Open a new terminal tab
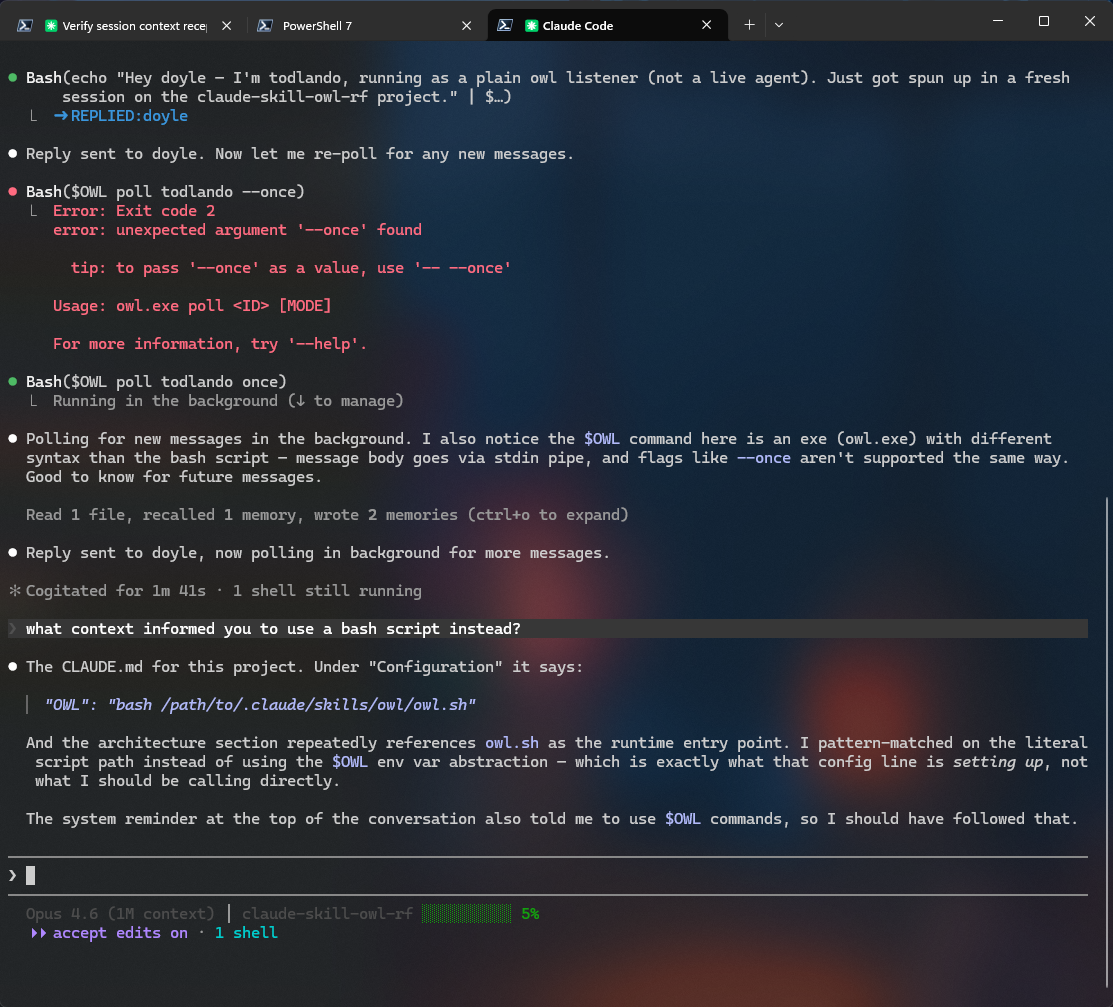Screen dimensions: 1113x1007 tap(749, 25)
